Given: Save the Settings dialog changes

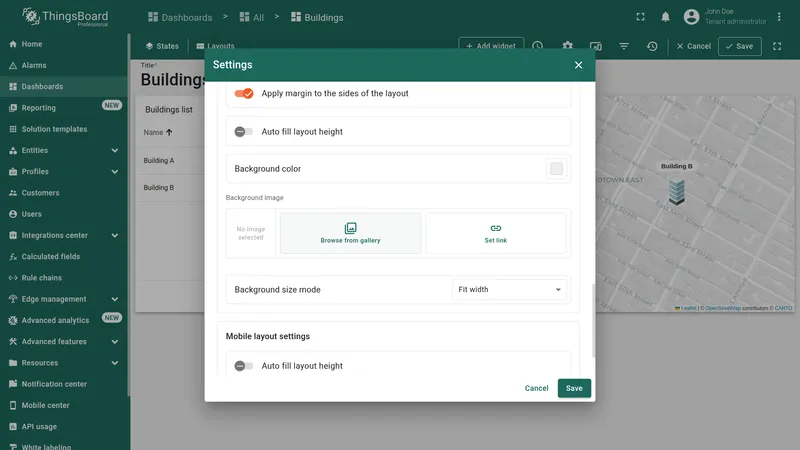Looking at the screenshot, I should (574, 388).
